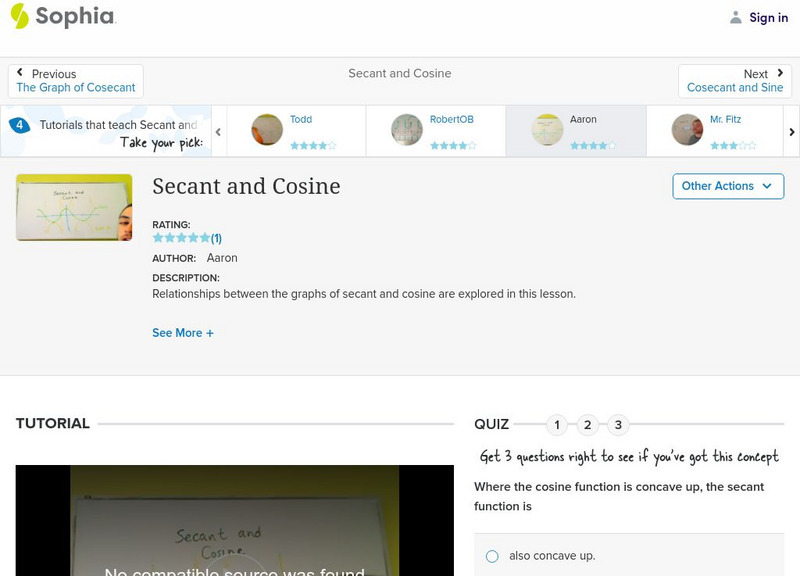The image size is (800, 576).
Task: Click quiz step 2 indicator
Action: point(588,425)
